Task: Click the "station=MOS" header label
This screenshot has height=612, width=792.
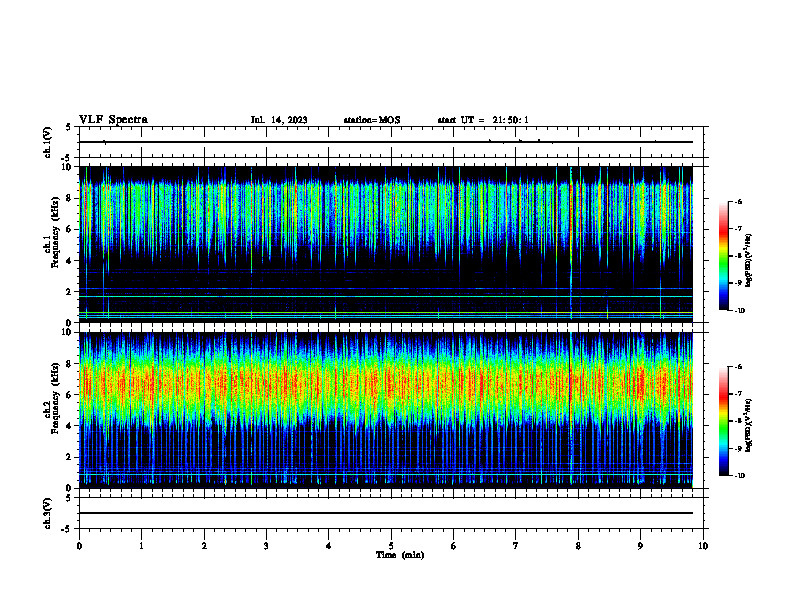Action: point(372,120)
